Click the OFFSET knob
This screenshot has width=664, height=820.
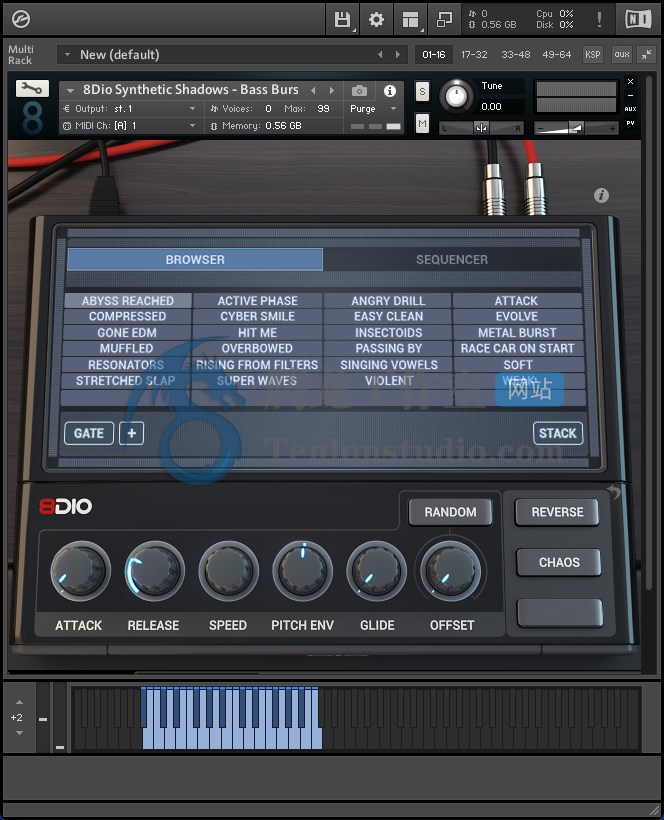tap(451, 571)
